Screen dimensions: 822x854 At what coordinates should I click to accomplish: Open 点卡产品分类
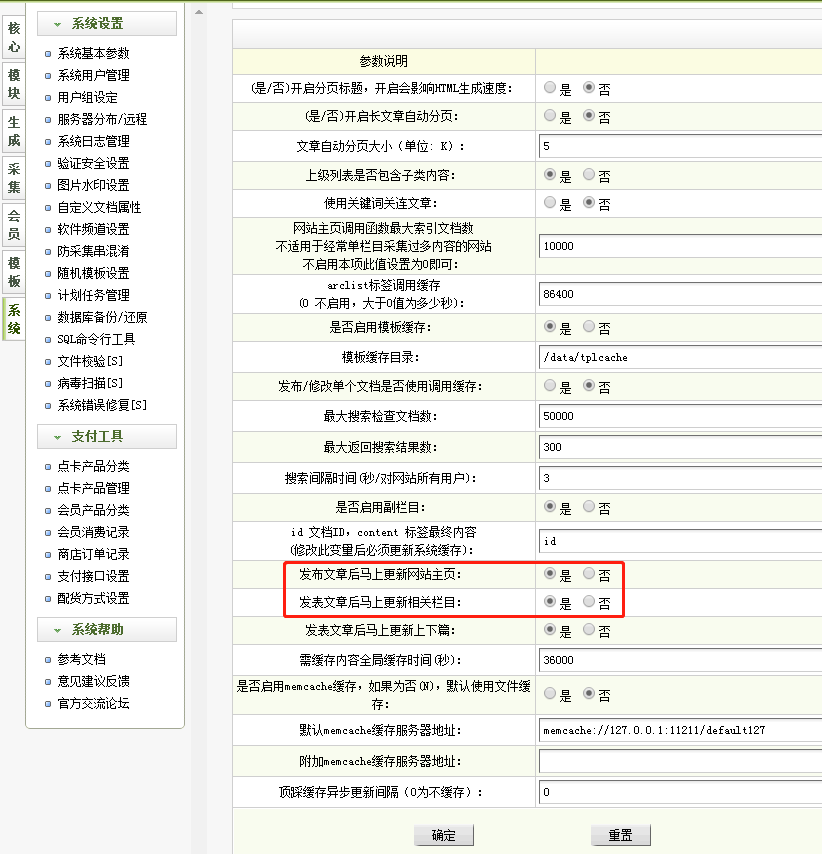(x=93, y=466)
